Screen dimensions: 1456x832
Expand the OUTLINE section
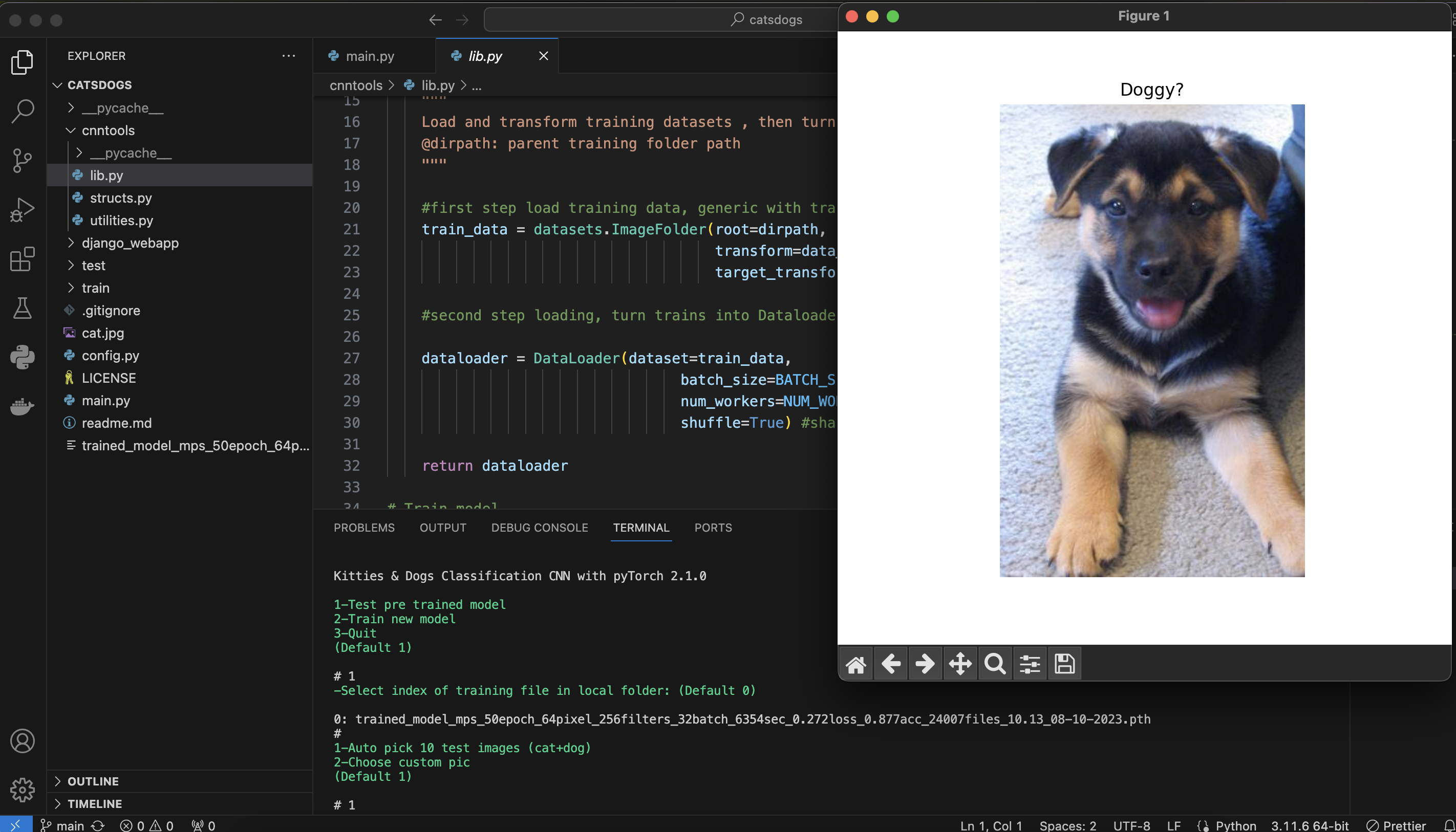tap(93, 781)
